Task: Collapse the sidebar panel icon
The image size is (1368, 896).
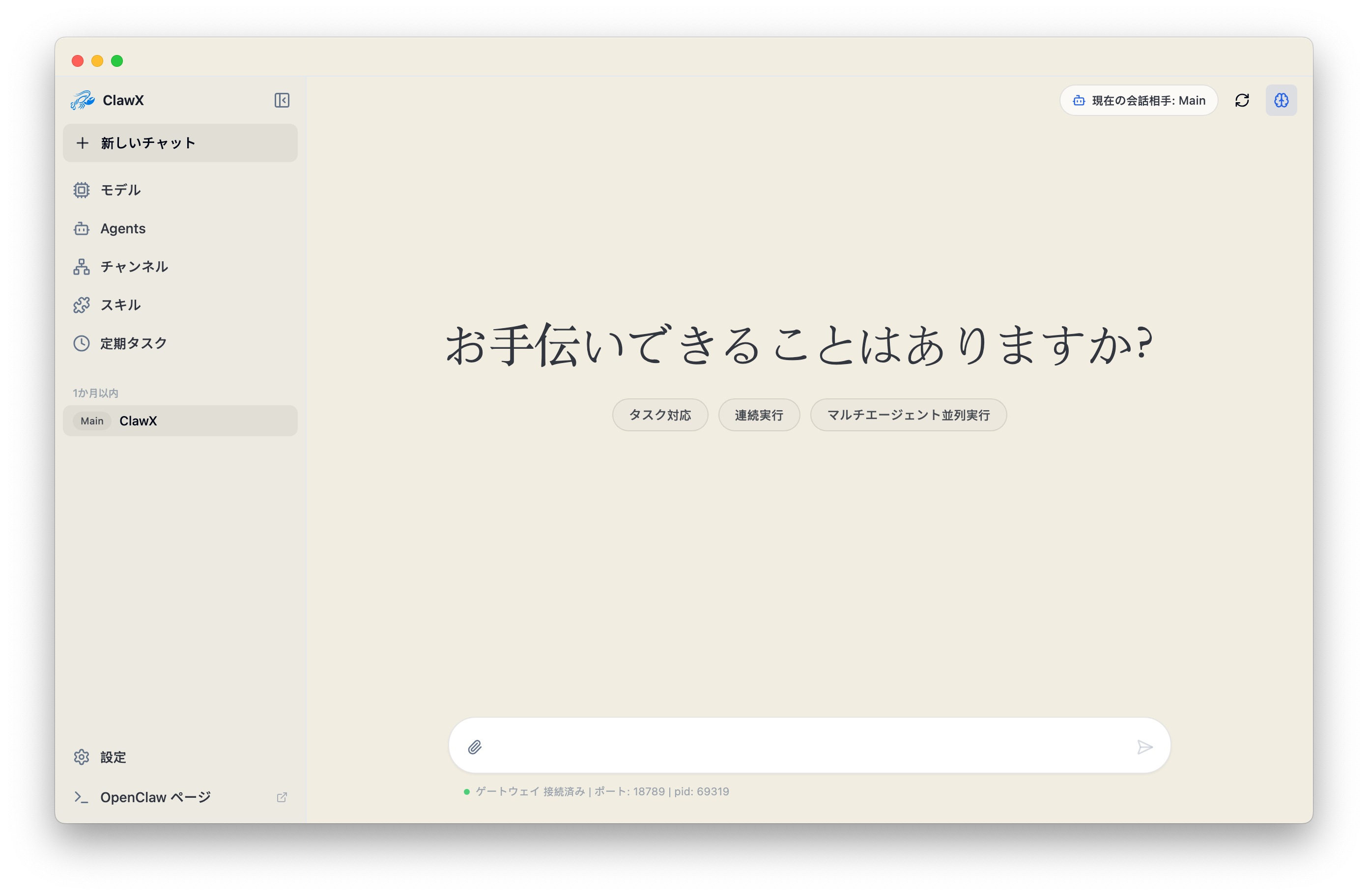Action: pyautogui.click(x=282, y=100)
